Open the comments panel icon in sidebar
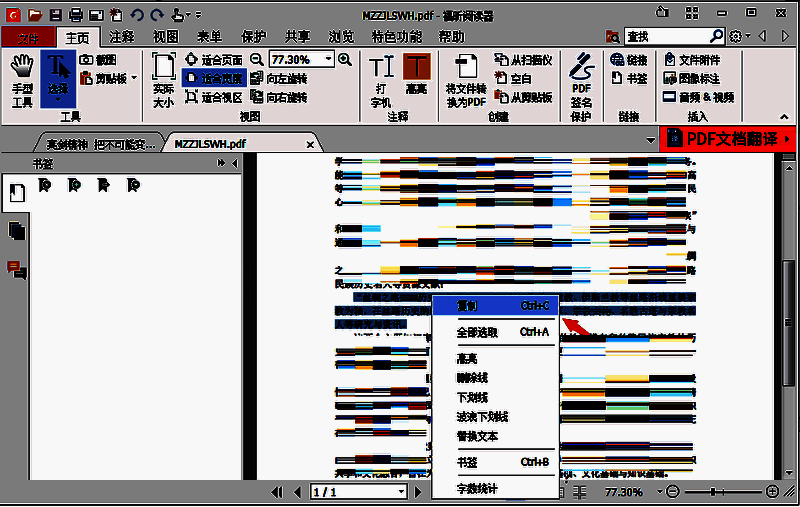The image size is (800, 507). (x=16, y=269)
